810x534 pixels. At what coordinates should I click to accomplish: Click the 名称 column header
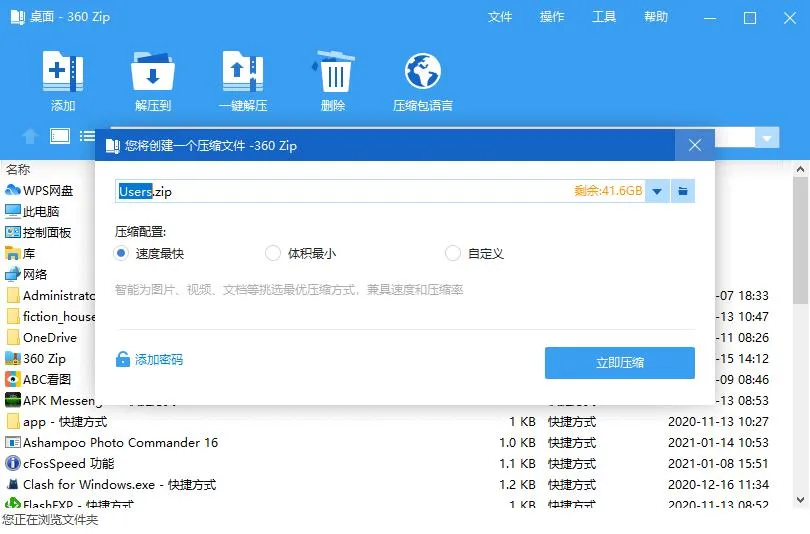[x=18, y=169]
